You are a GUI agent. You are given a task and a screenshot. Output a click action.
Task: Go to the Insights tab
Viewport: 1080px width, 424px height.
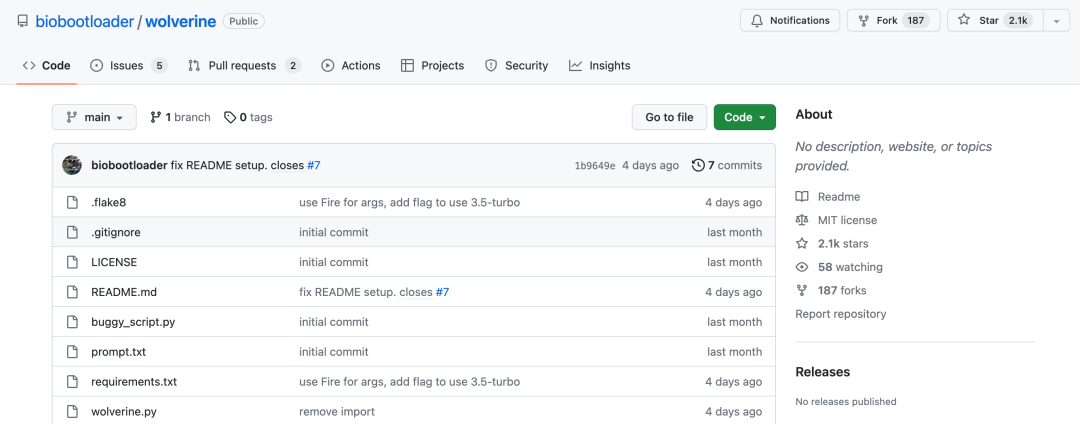click(x=600, y=66)
